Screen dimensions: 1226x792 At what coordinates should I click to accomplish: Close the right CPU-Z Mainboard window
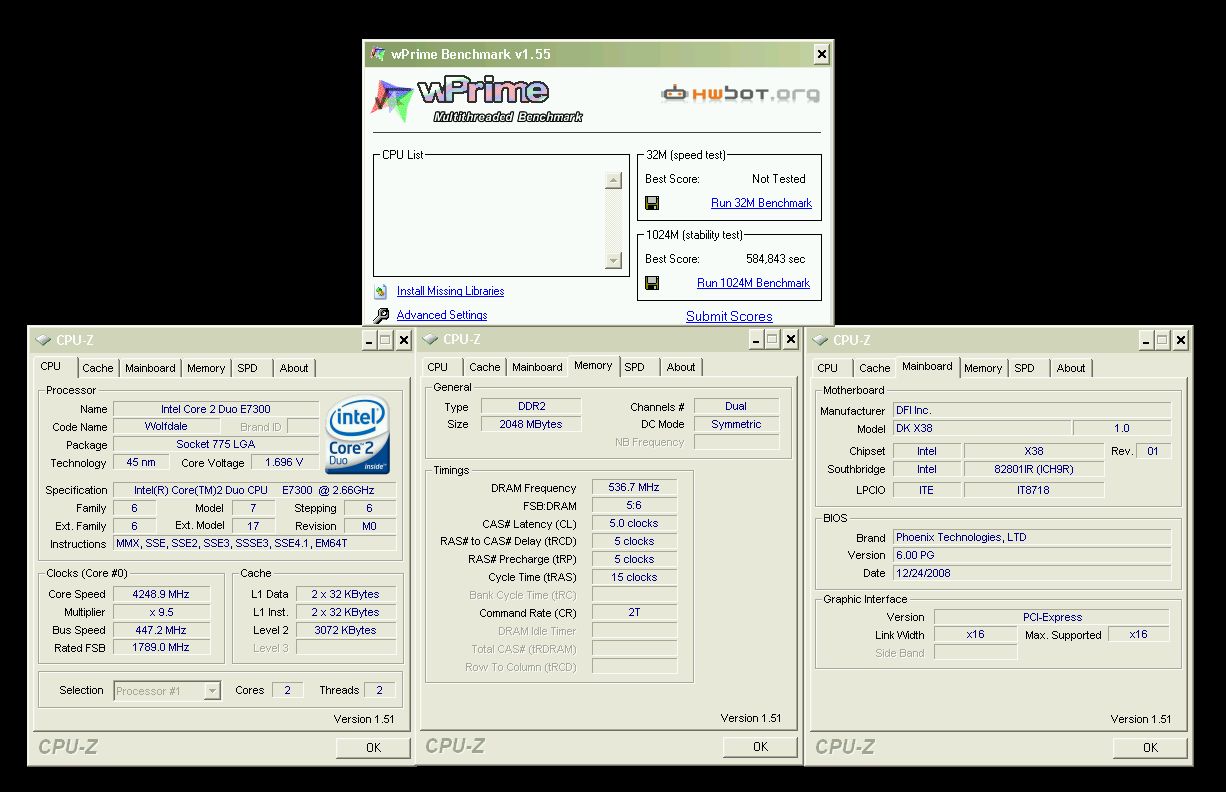pyautogui.click(x=1180, y=340)
